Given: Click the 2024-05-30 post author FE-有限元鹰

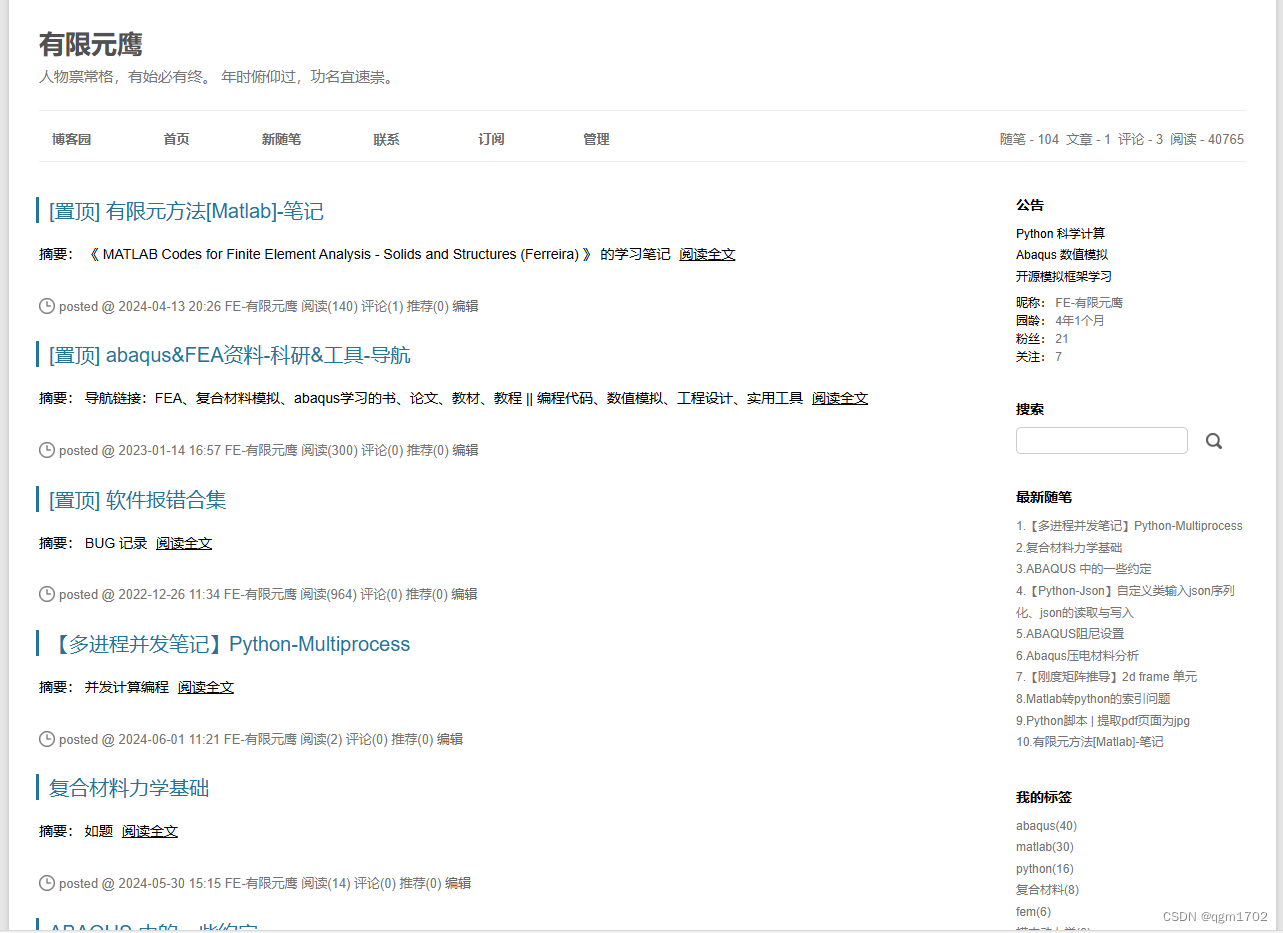Looking at the screenshot, I should (x=261, y=883).
